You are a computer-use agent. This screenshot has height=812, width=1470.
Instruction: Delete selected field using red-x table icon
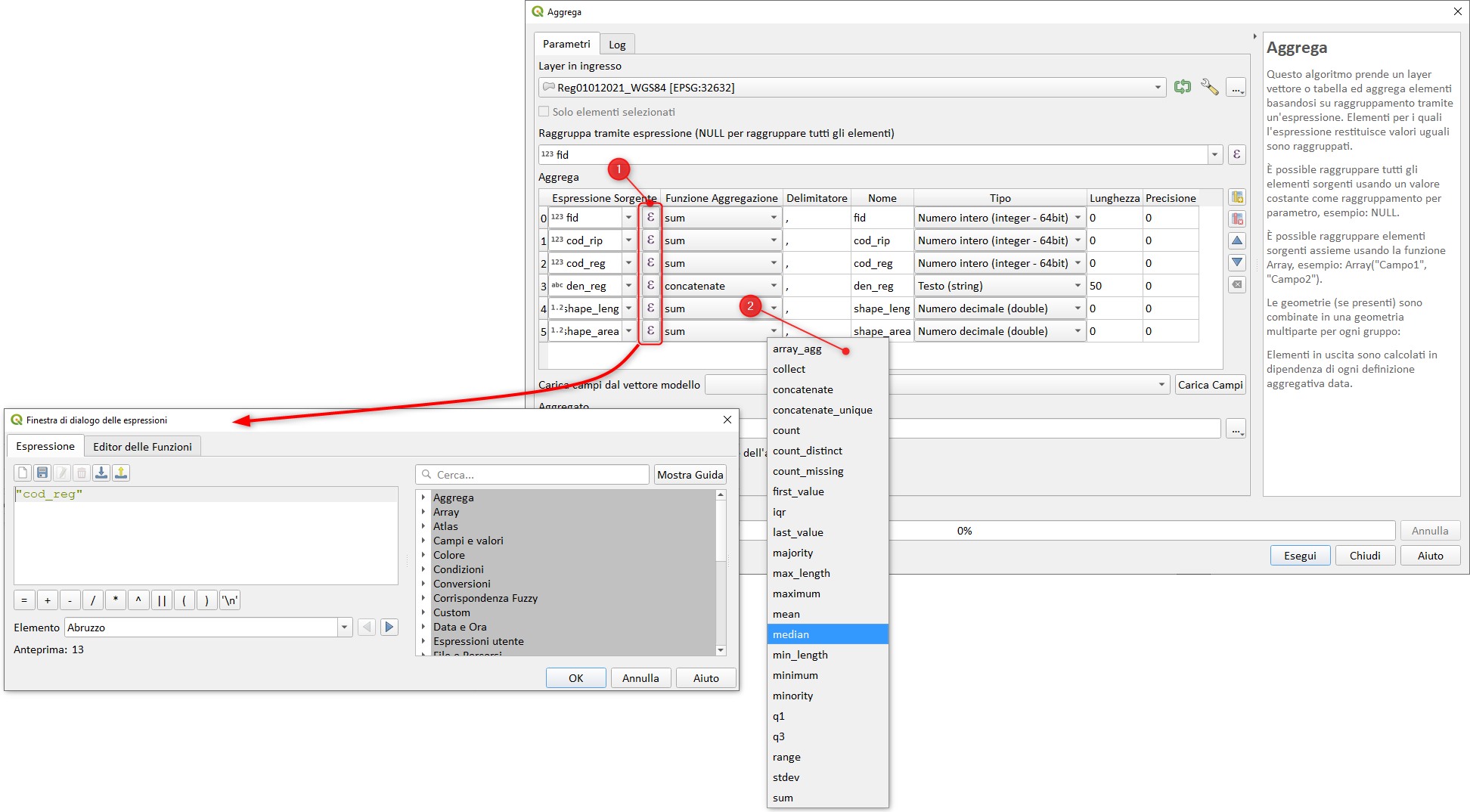(x=1237, y=219)
